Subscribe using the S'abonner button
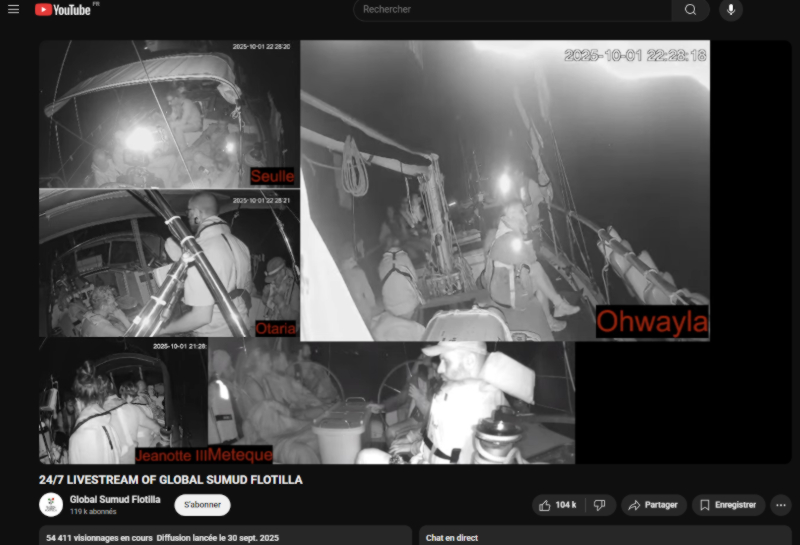The image size is (800, 545). tap(202, 505)
